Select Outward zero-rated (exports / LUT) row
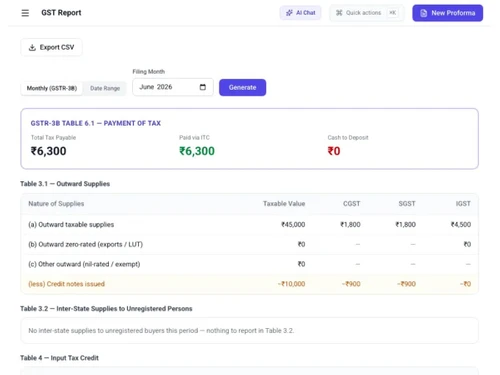The image size is (500, 375). point(249,244)
